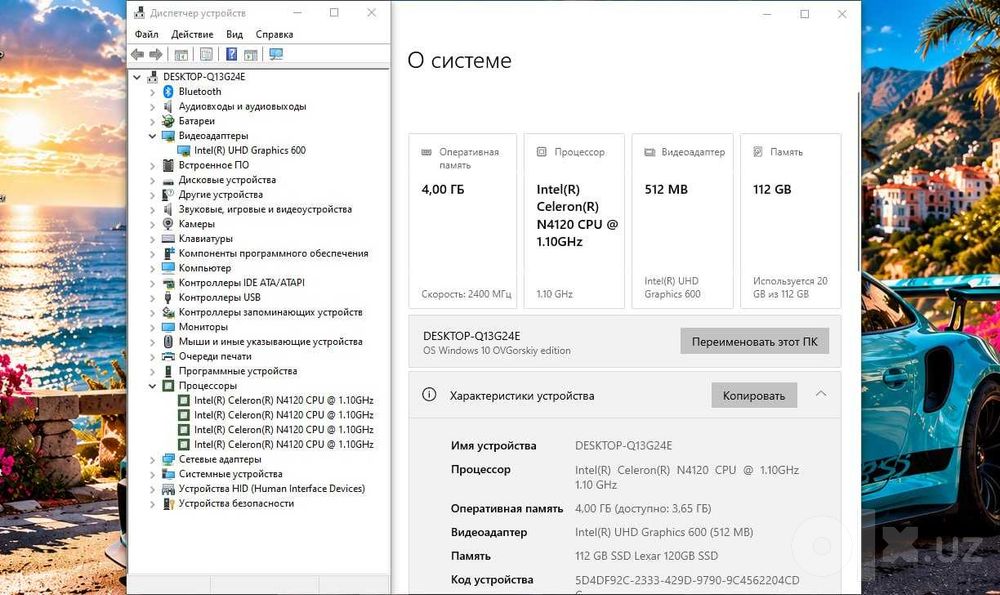Screen dimensions: 1000x595
Task: Click the Forward arrow in Device Manager toolbar
Action: [156, 55]
